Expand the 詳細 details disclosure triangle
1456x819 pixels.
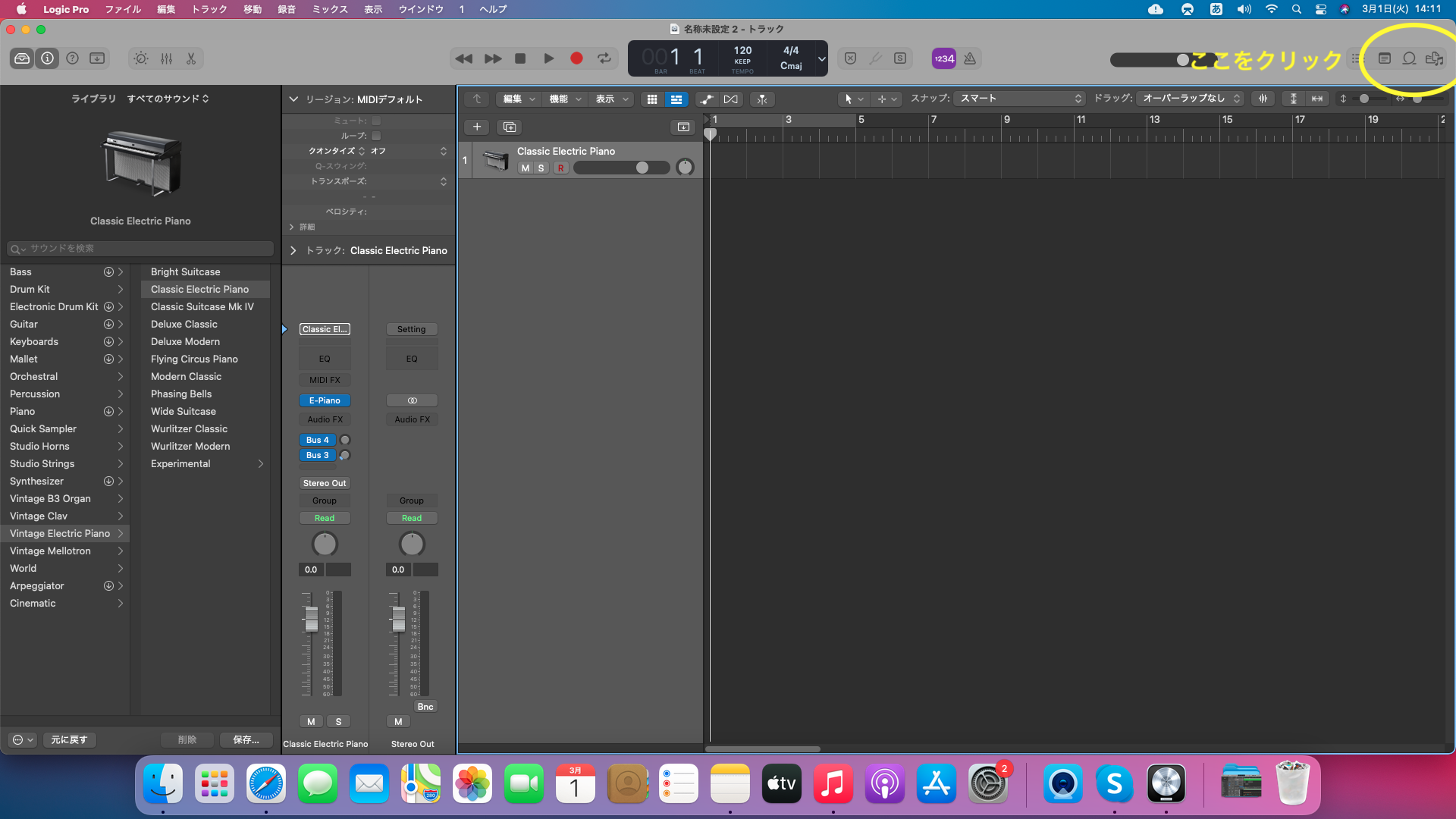[292, 227]
